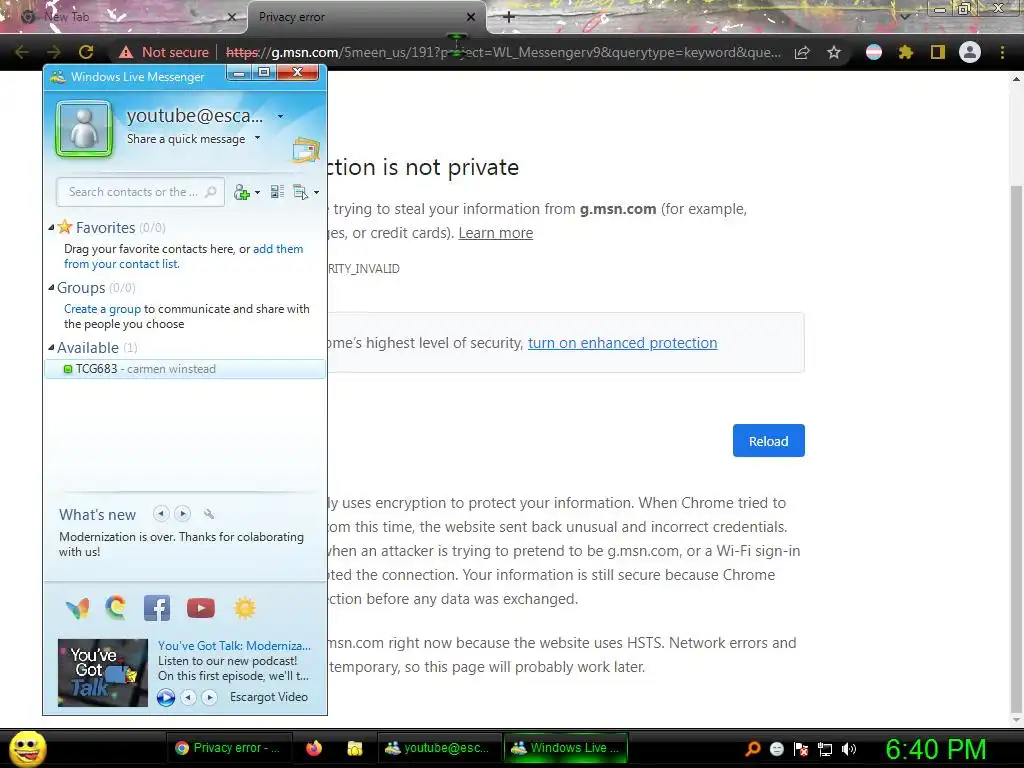
Task: Click 'You've Got Talk: Moderniza...' link
Action: pos(234,645)
